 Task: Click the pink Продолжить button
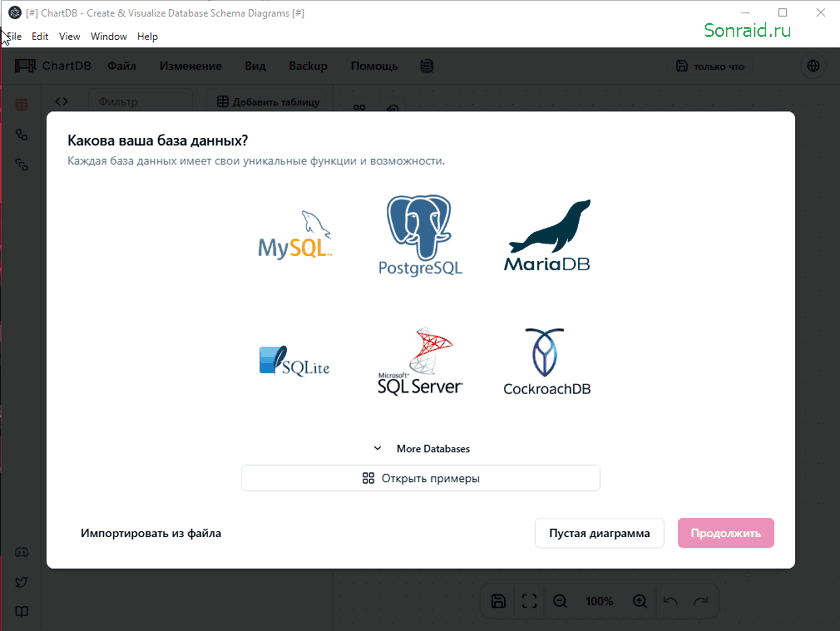[x=726, y=533]
